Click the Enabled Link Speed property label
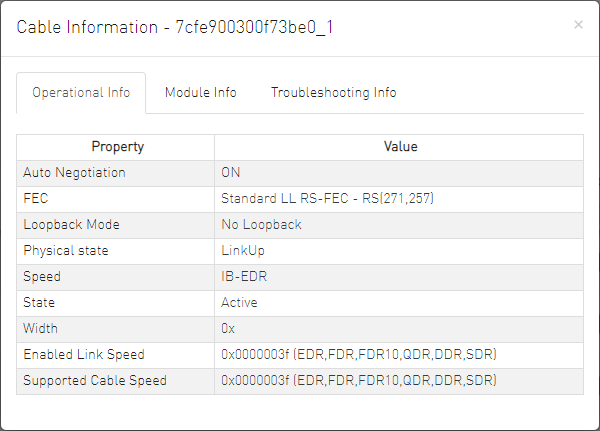Screen dimensions: 600x431 point(83,354)
